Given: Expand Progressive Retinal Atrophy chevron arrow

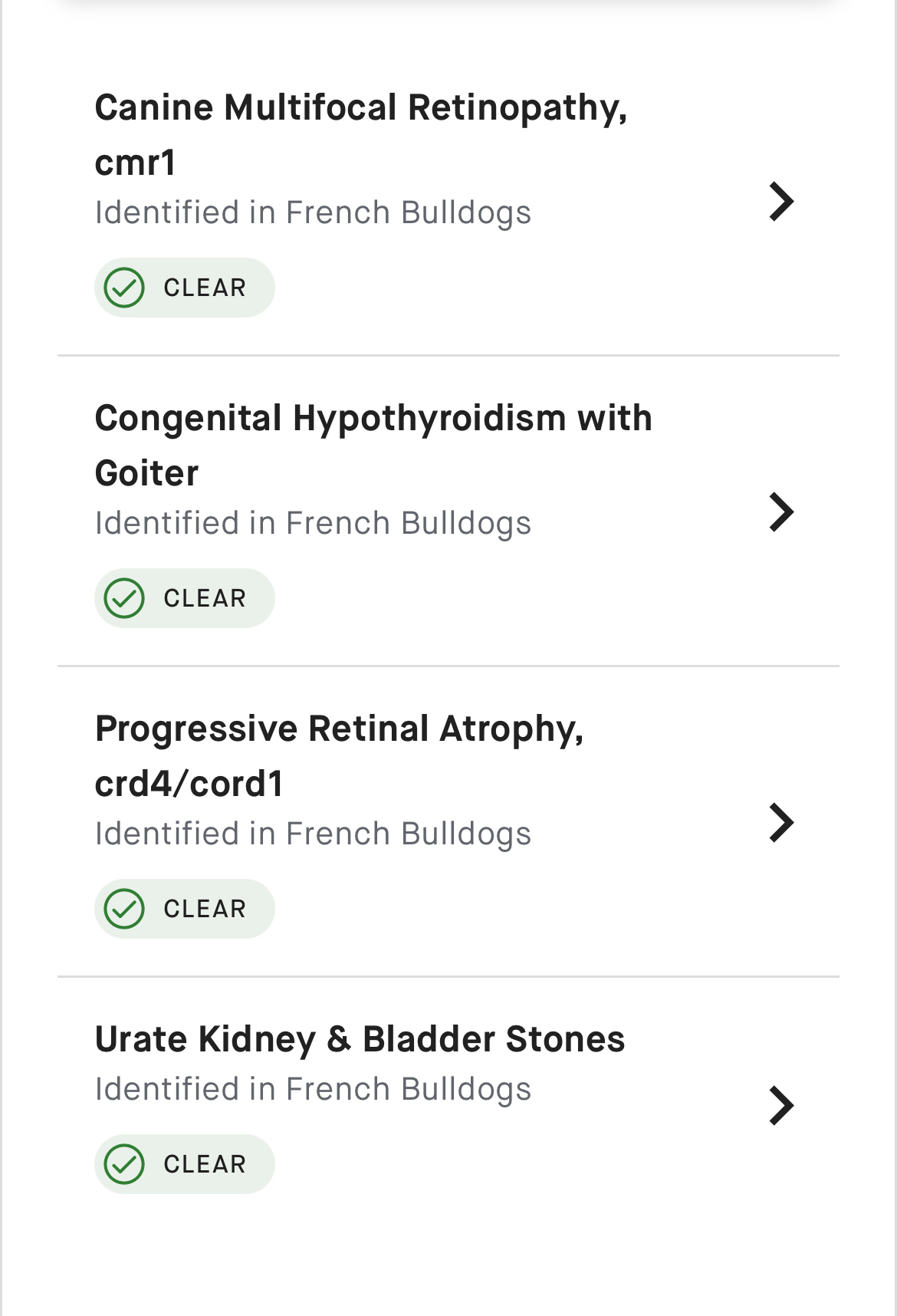Looking at the screenshot, I should 781,823.
